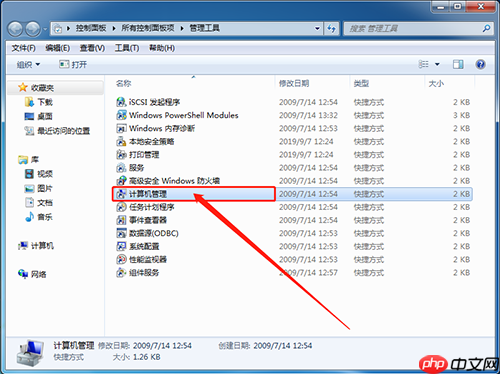500x374 pixels.
Task: Click the 打印管理 icon
Action: point(121,155)
